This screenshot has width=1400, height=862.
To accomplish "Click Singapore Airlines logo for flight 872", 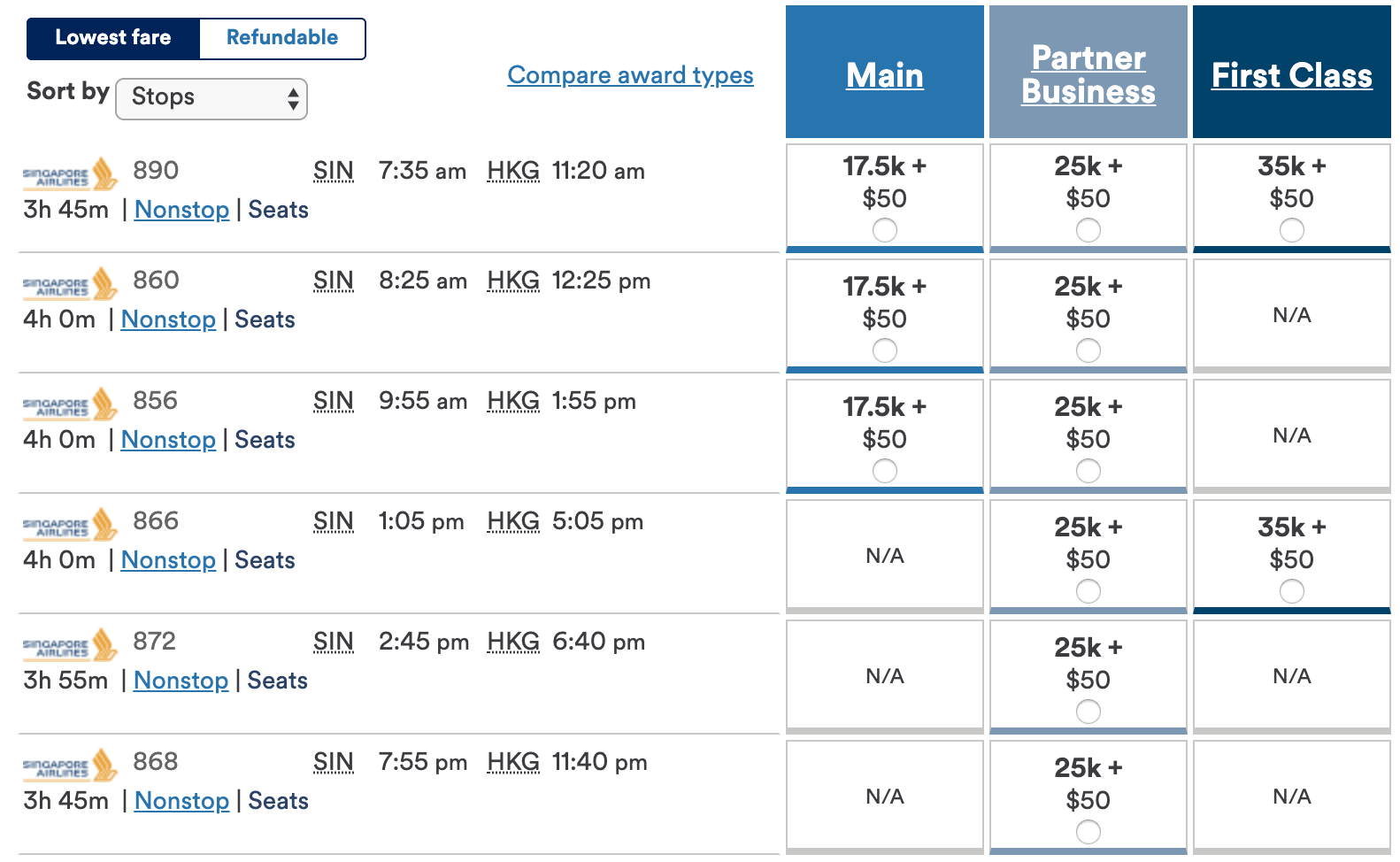I will tap(70, 645).
